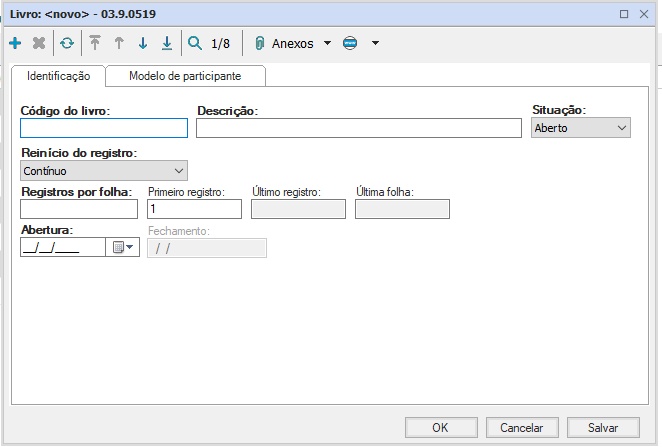This screenshot has height=447, width=662.
Task: Click the blue plus add record icon
Action: coord(15,44)
